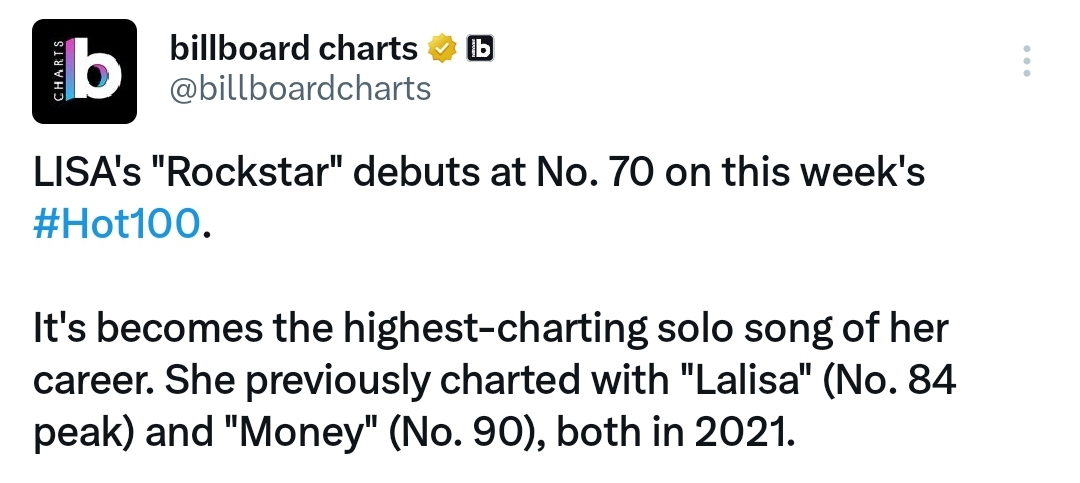
Task: Click the "highest-charting" phrase in tweet
Action: pos(495,329)
